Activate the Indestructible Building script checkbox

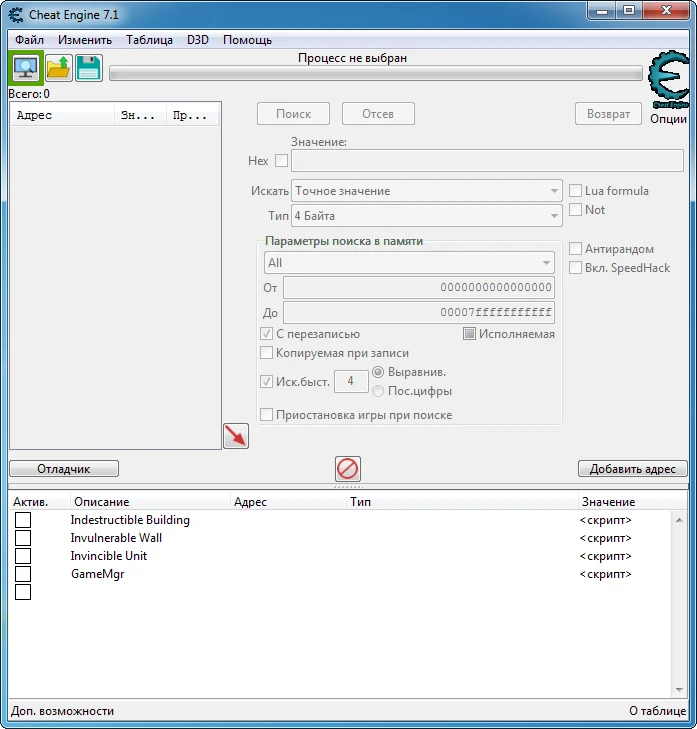point(23,520)
